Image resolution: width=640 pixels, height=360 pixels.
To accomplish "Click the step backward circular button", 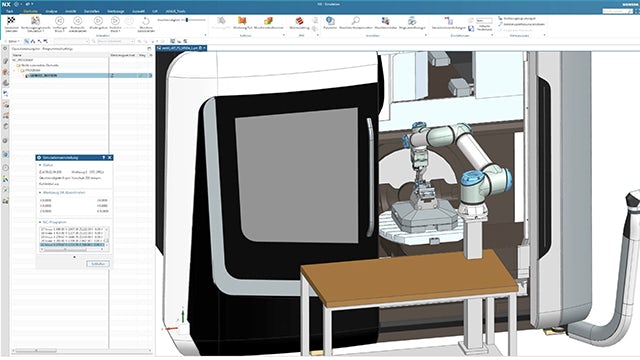I will [x=60, y=20].
